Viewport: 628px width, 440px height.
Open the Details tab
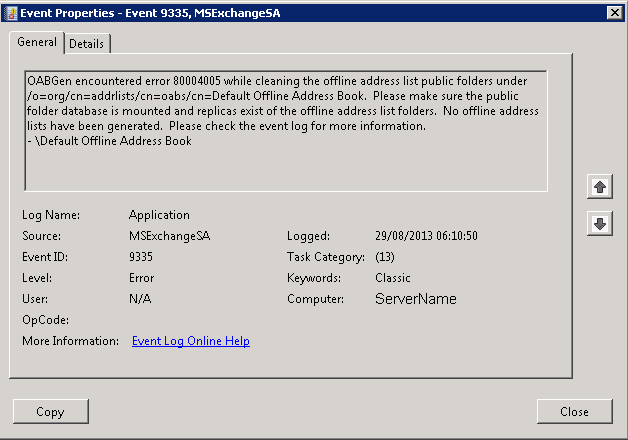(87, 44)
